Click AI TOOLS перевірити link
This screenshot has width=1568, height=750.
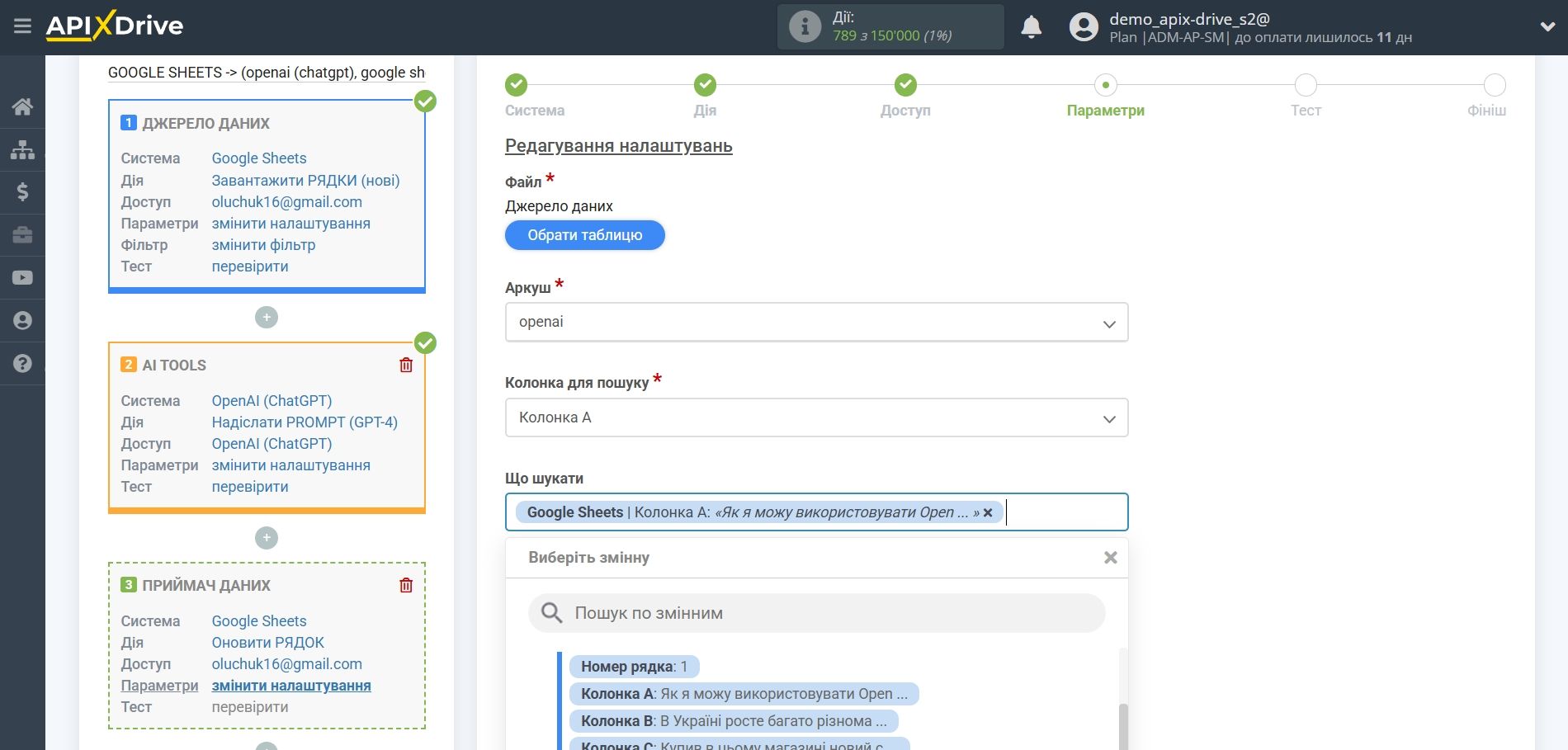point(250,487)
